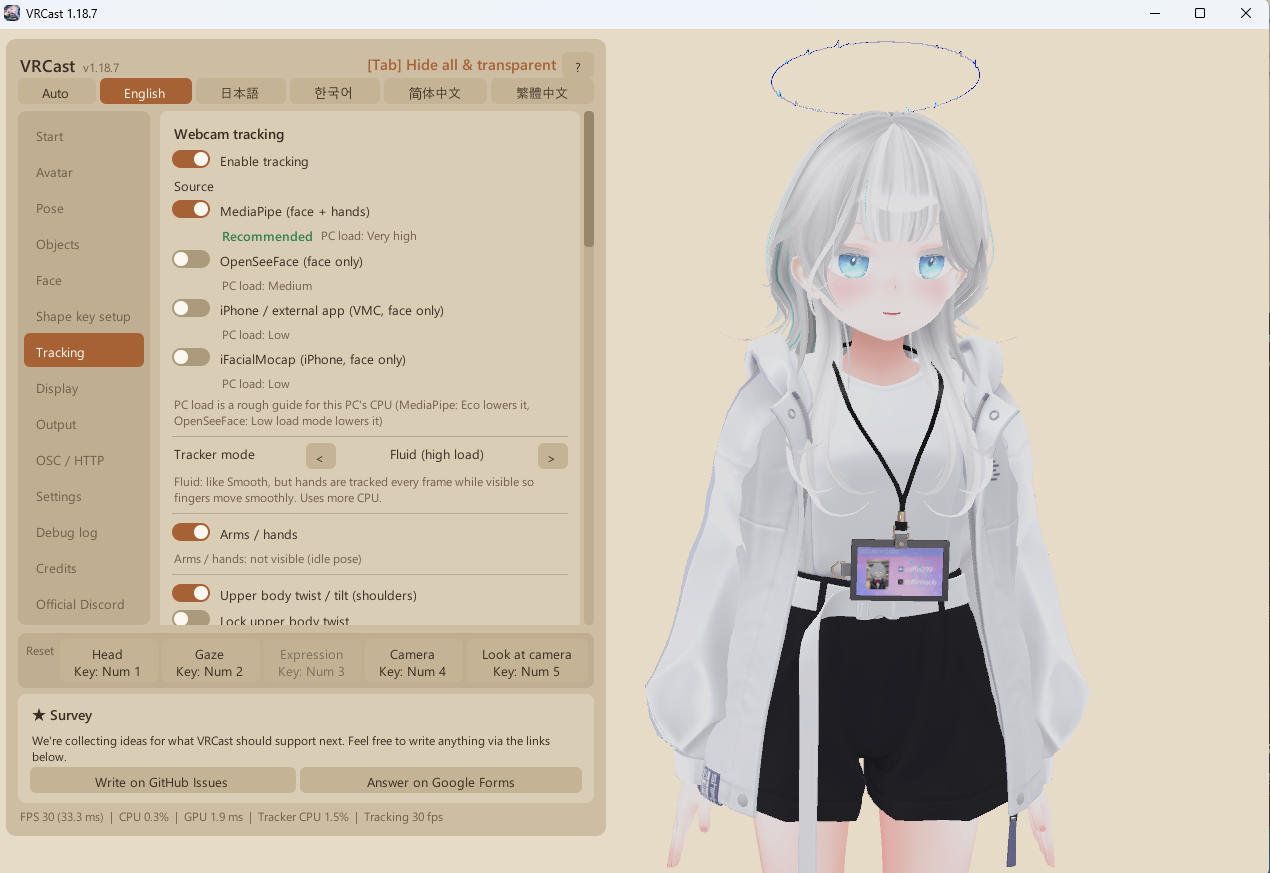Click the Tracking 30 fps status entry
The width and height of the screenshot is (1270, 873).
(403, 817)
